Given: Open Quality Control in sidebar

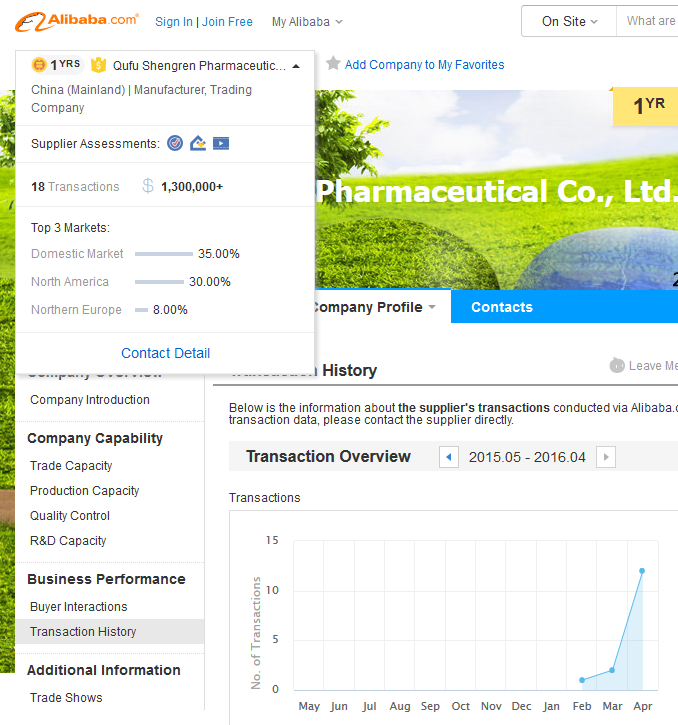Looking at the screenshot, I should click(x=70, y=516).
